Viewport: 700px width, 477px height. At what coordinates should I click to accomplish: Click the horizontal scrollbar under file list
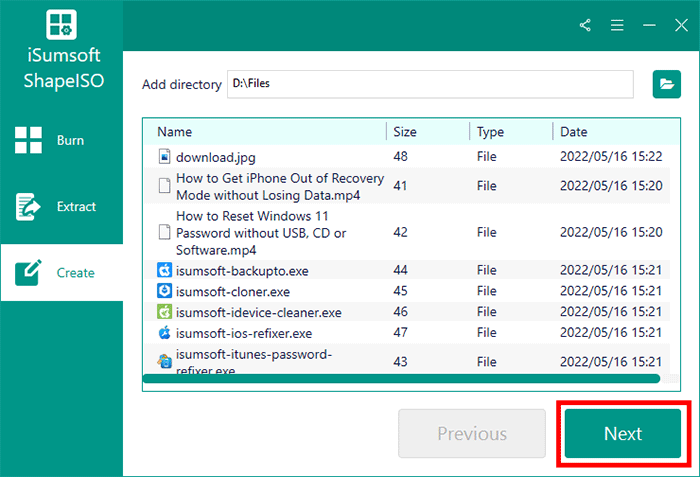[x=401, y=379]
